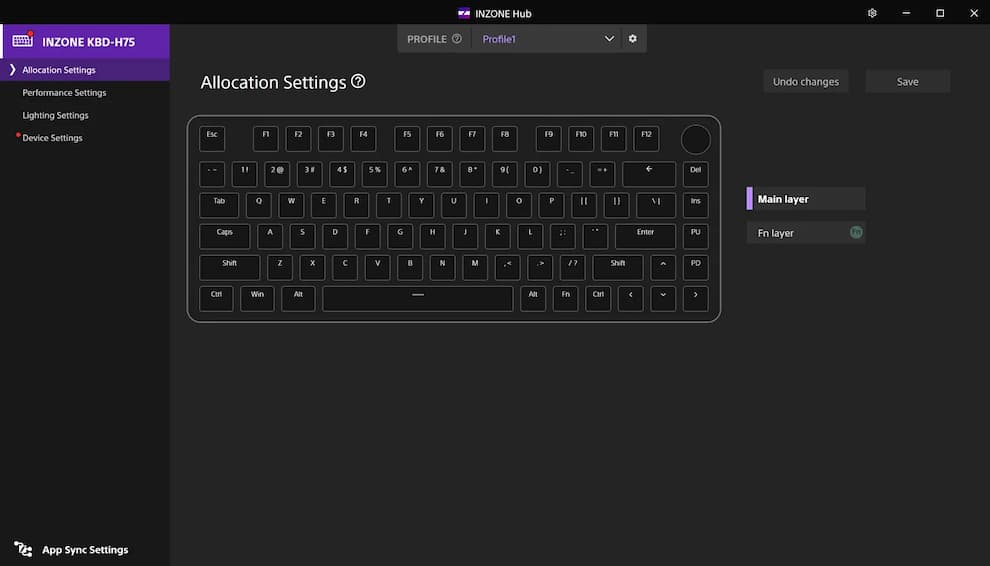Image resolution: width=990 pixels, height=566 pixels.
Task: Select the round volume knob on keyboard
Action: coord(696,139)
